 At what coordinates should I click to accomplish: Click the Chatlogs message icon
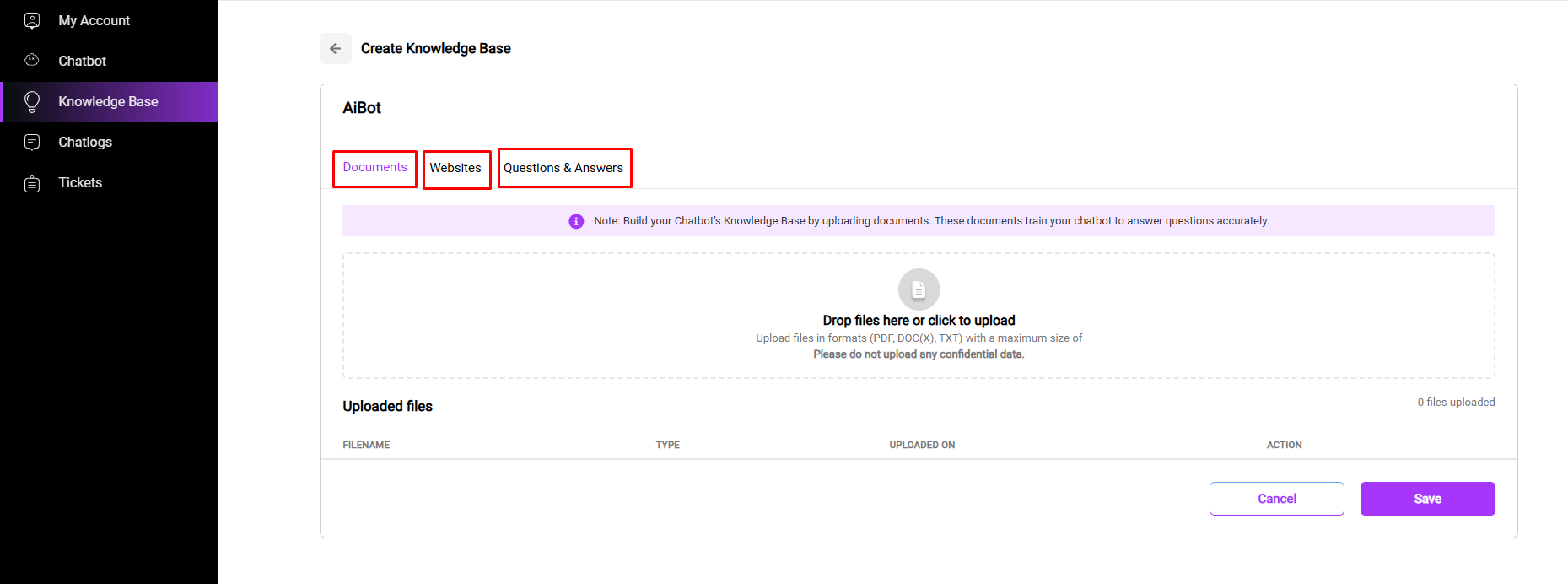click(x=32, y=142)
